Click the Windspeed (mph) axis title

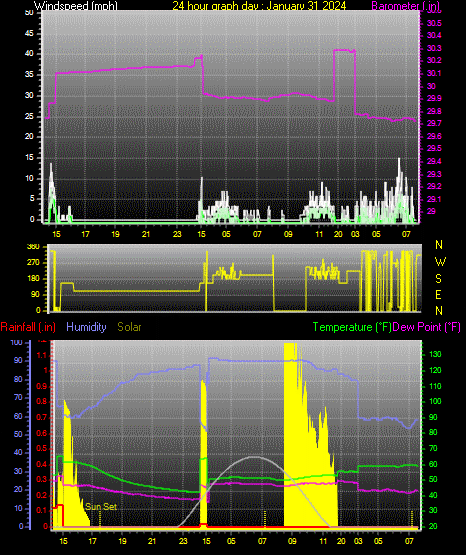(x=75, y=5)
